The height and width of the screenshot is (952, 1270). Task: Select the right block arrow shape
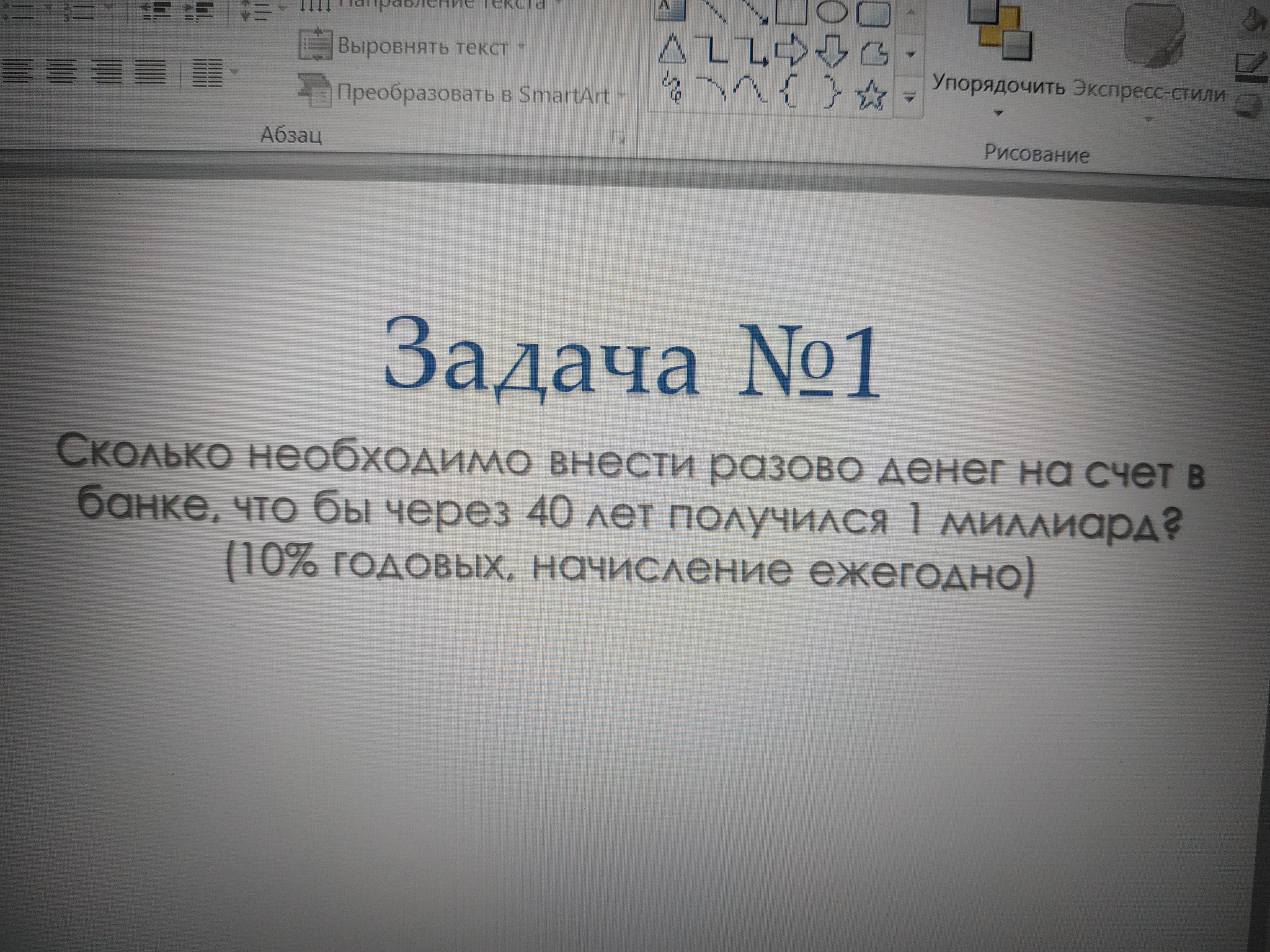792,52
